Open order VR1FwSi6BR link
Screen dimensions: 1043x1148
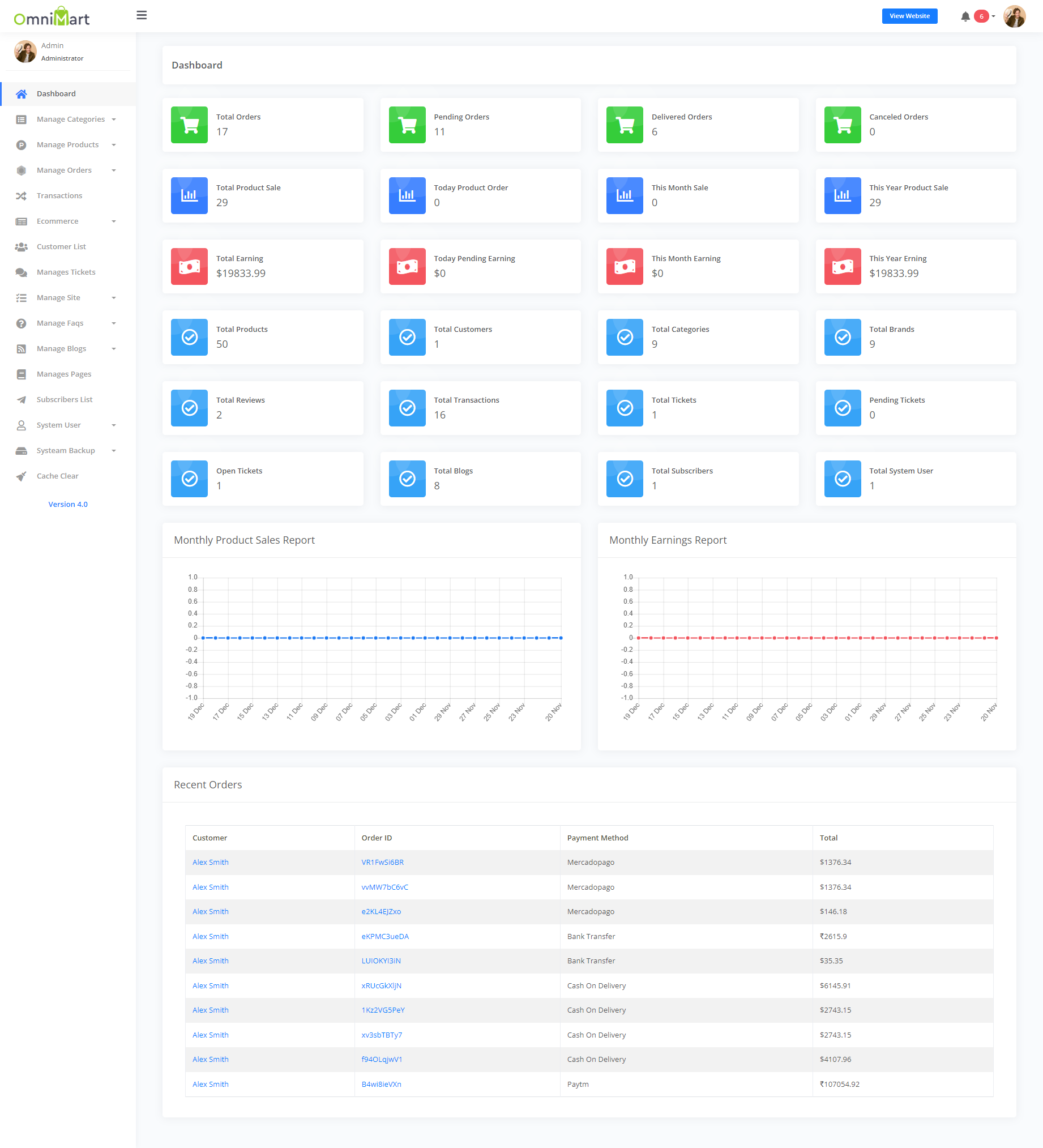coord(382,862)
